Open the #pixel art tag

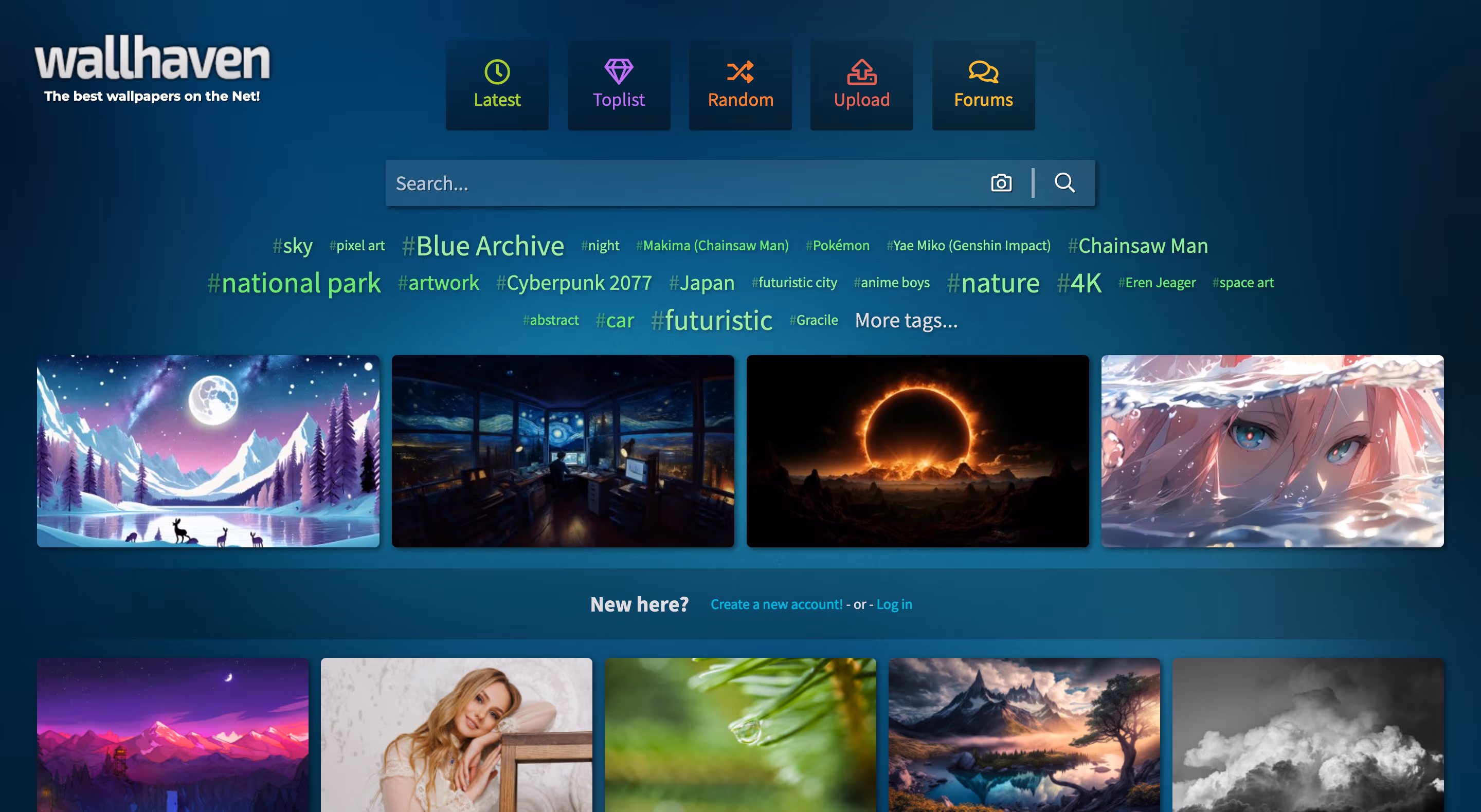[357, 246]
